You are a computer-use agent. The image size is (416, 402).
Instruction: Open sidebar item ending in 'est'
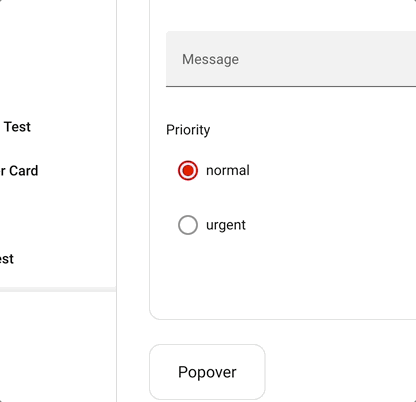tap(7, 259)
